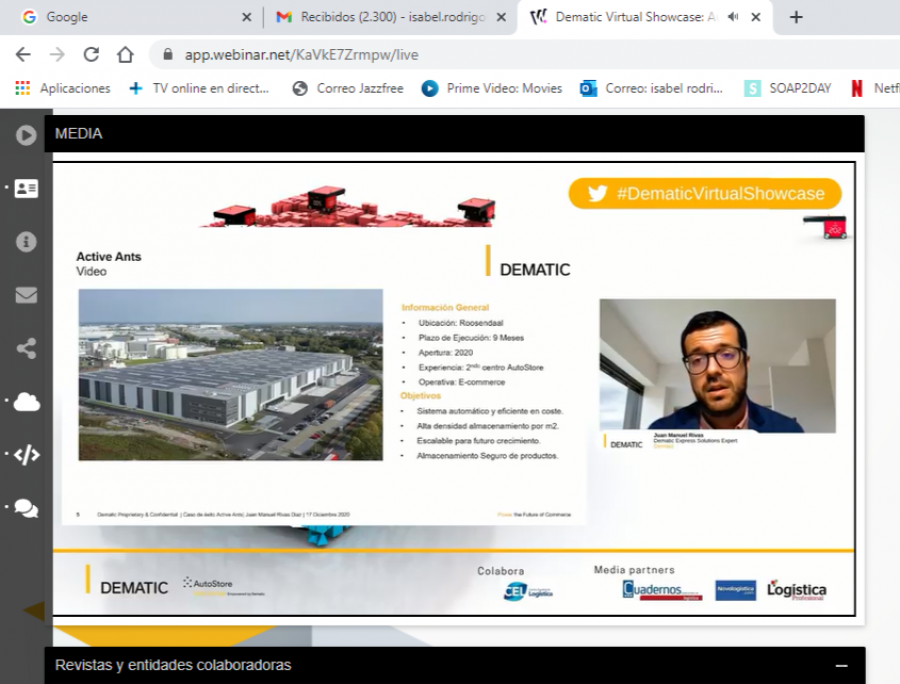Click the 'Media partners' label
Viewport: 900px width, 684px height.
pos(634,570)
